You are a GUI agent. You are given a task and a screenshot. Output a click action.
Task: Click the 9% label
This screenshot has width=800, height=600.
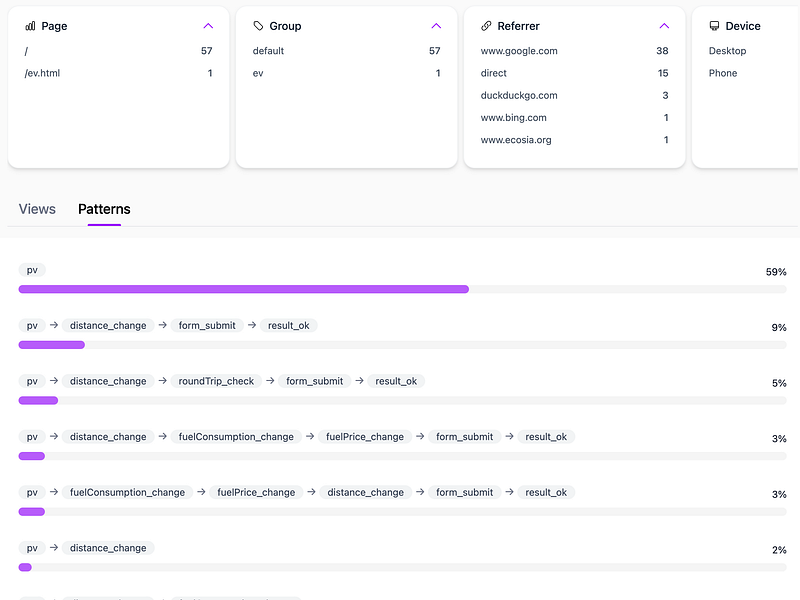(779, 328)
